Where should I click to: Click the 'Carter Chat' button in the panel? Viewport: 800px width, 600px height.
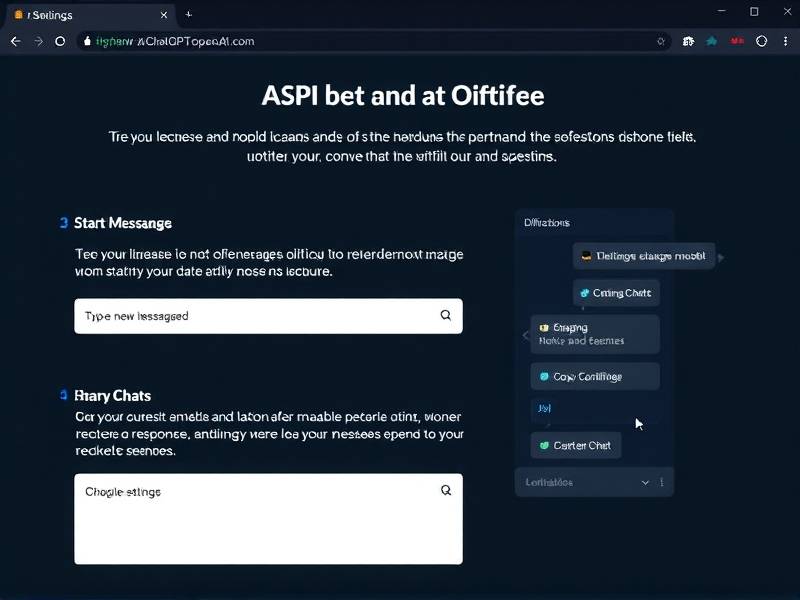[x=575, y=445]
